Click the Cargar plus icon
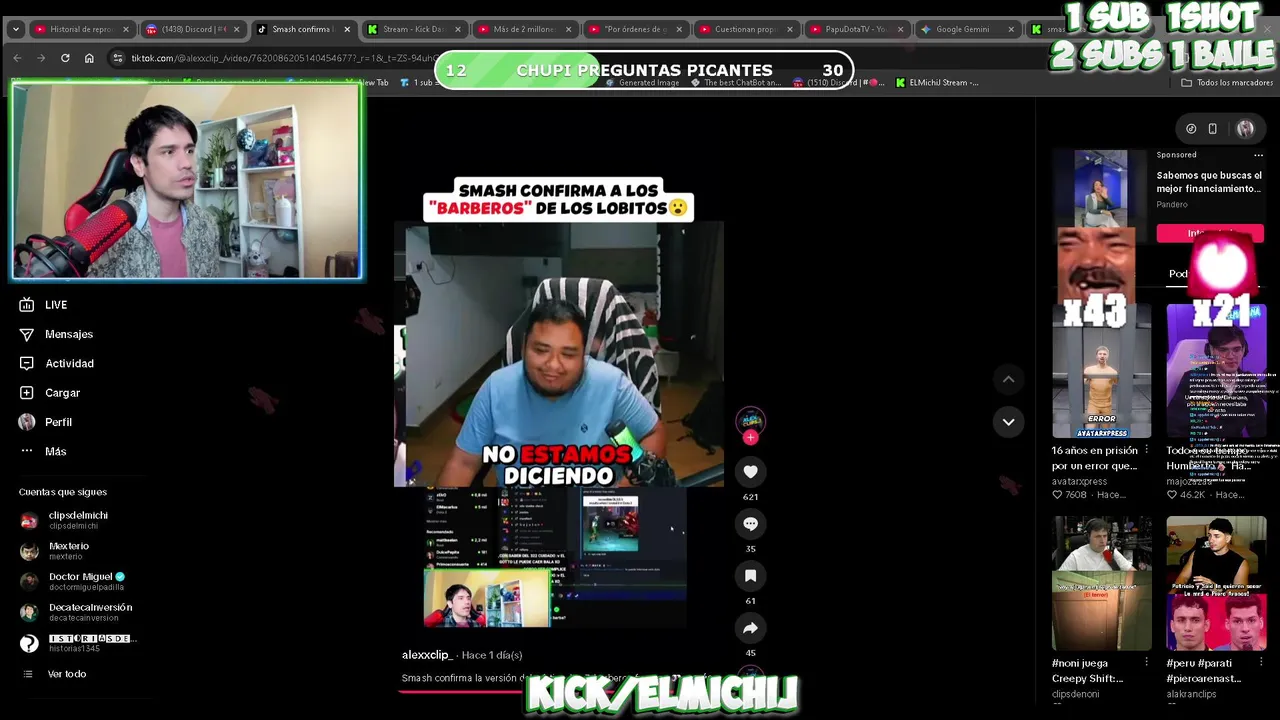Image resolution: width=1280 pixels, height=720 pixels. [27, 393]
